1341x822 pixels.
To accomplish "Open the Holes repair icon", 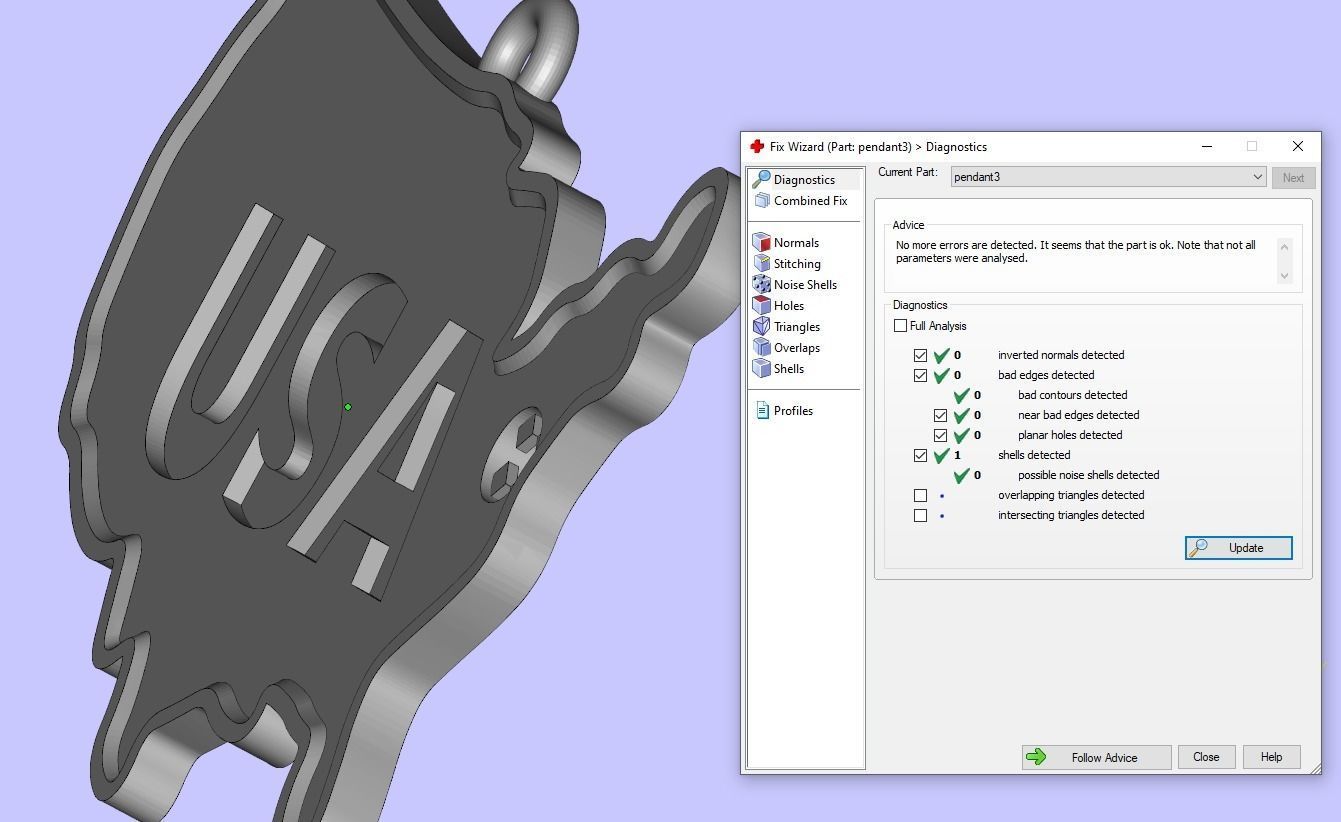I will (x=761, y=306).
